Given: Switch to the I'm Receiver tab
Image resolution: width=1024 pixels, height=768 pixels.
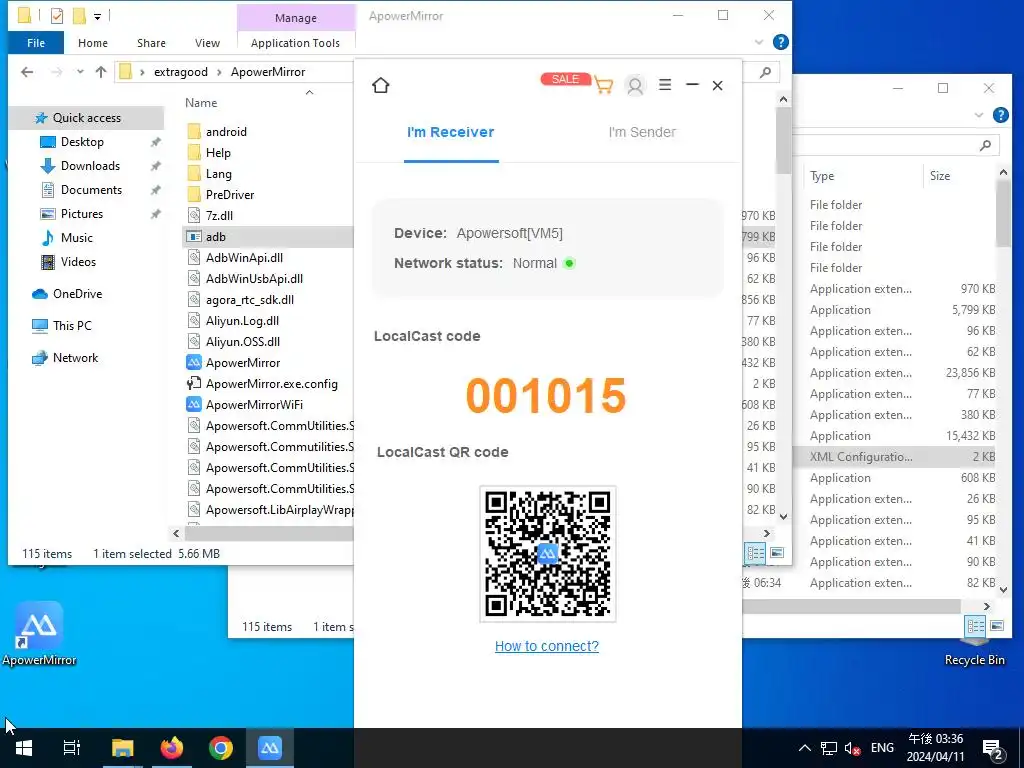Looking at the screenshot, I should (451, 132).
